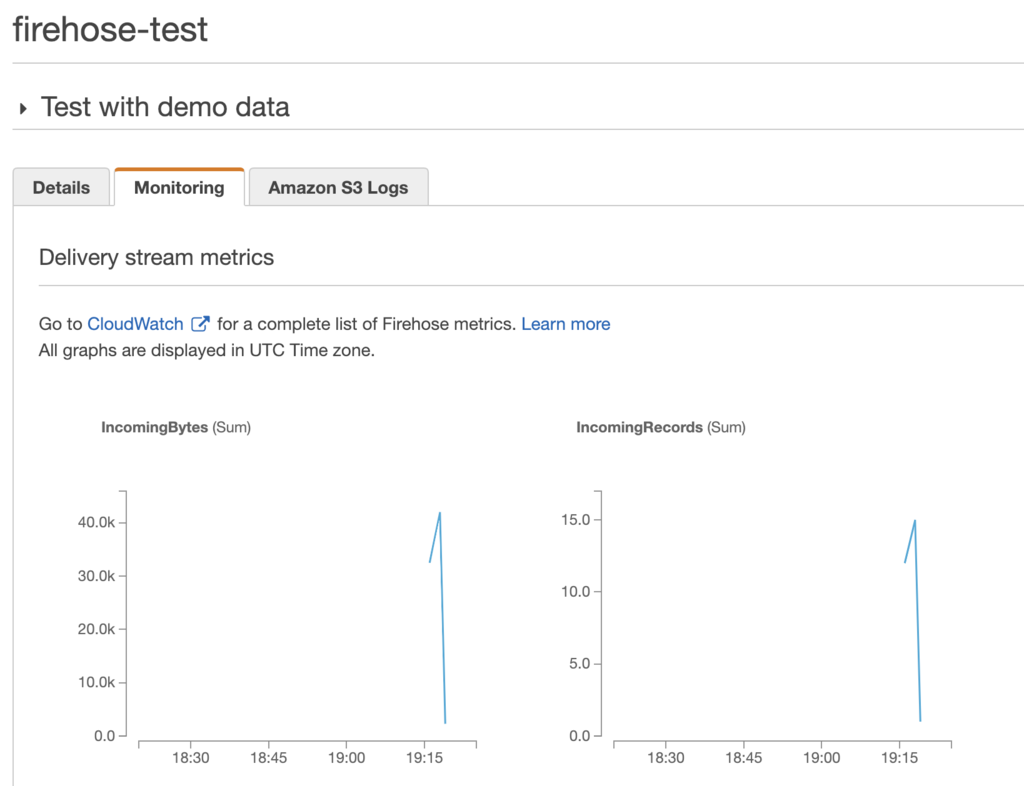Click the 30.0k label on IncomingBytes axis

coord(96,576)
